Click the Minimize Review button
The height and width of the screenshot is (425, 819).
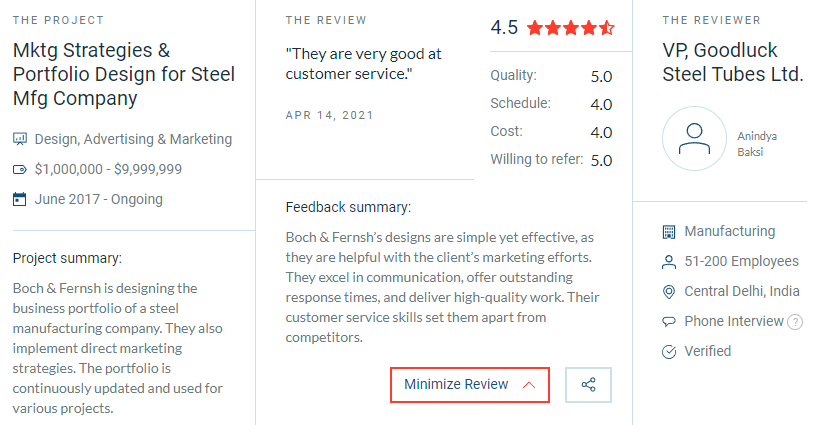[470, 385]
